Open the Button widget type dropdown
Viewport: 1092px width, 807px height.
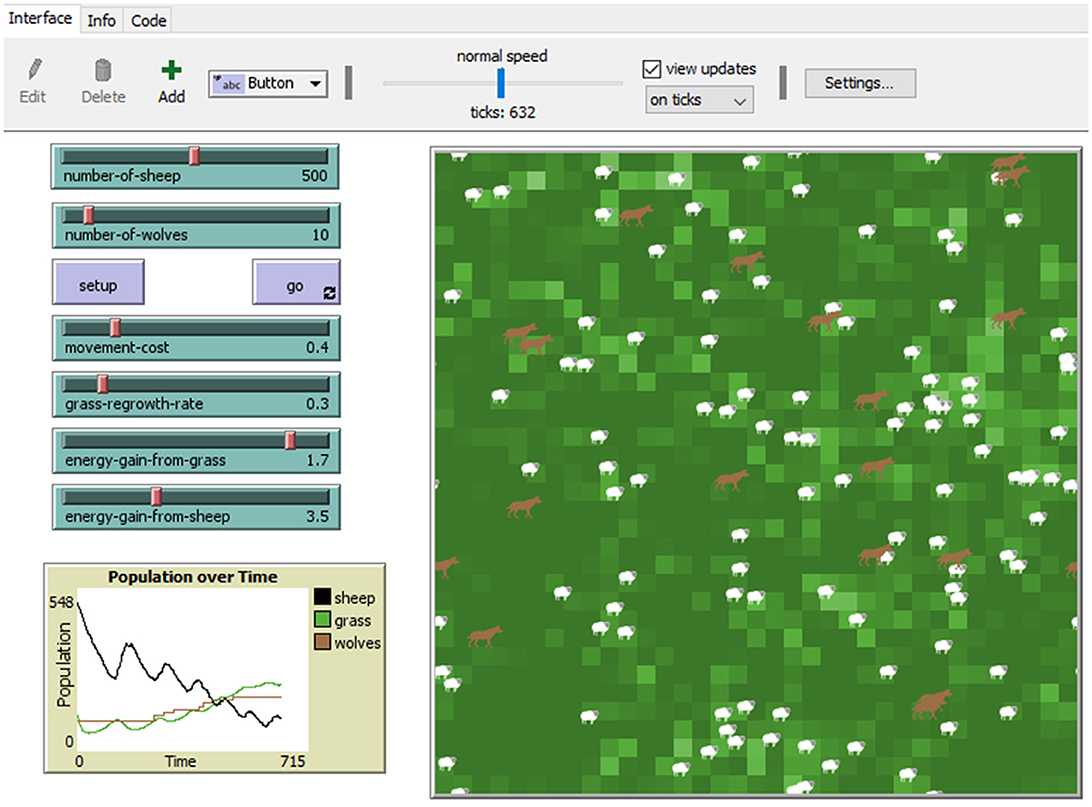(x=267, y=84)
